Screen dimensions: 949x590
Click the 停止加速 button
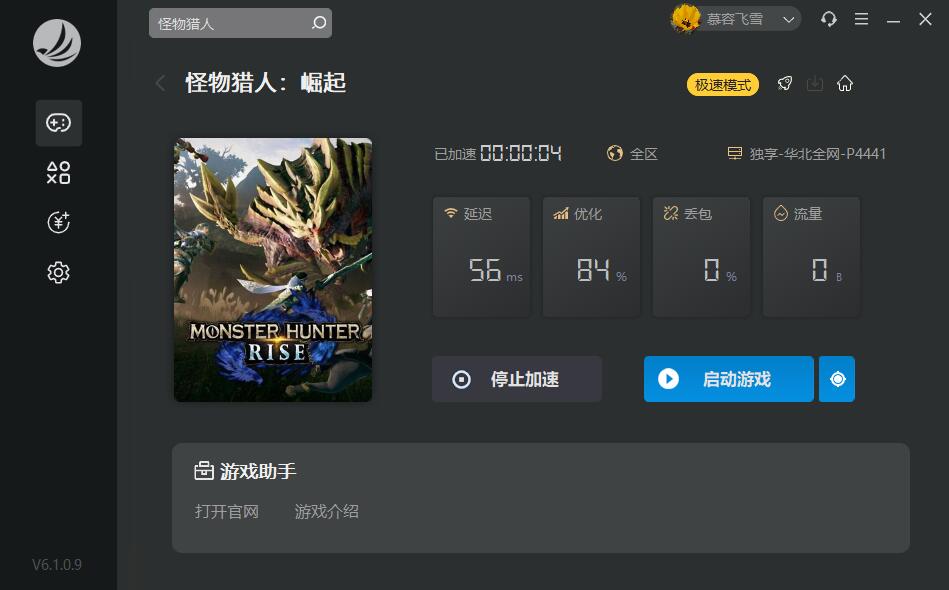click(x=517, y=379)
